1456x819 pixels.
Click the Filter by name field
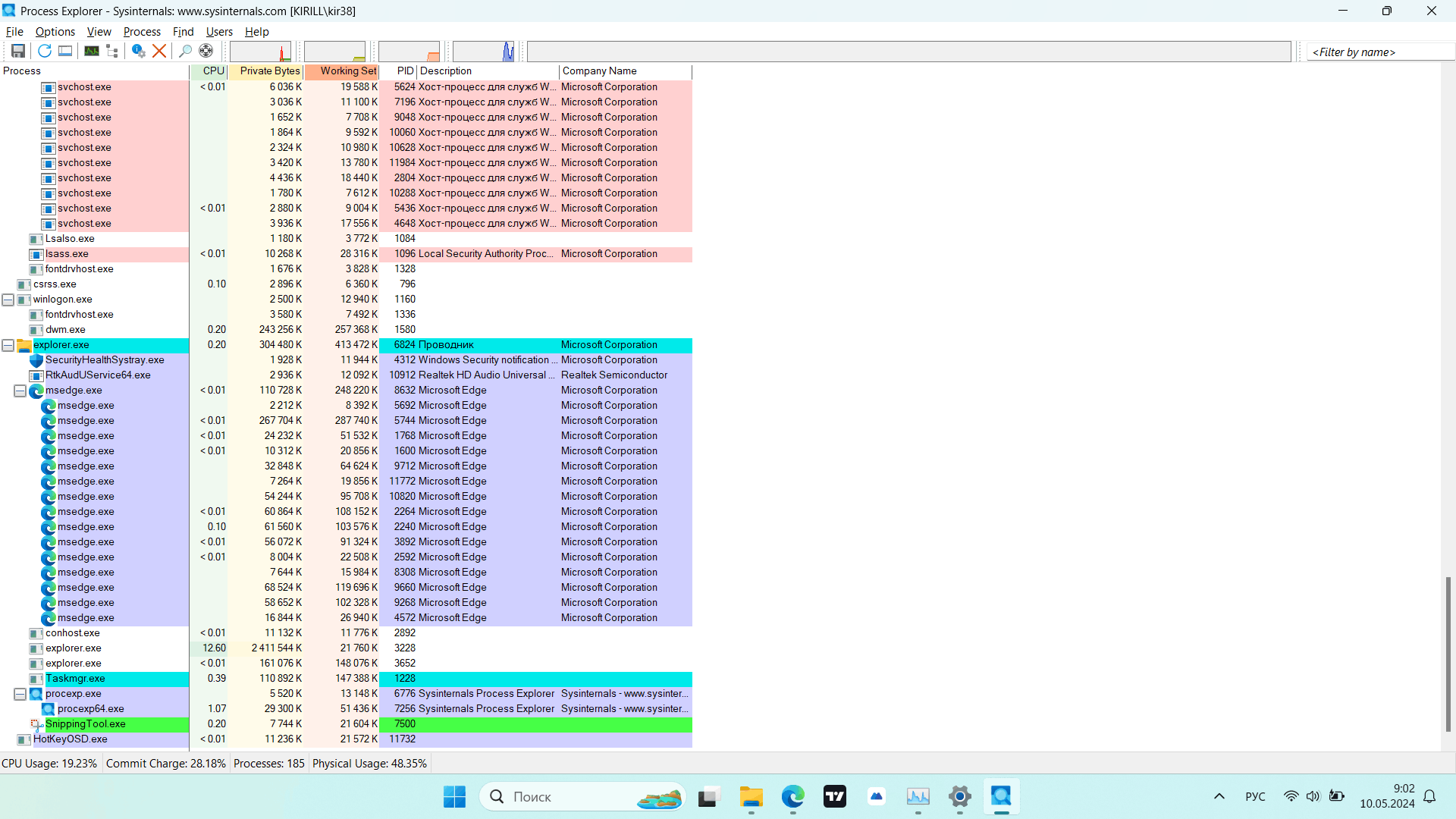coord(1380,52)
